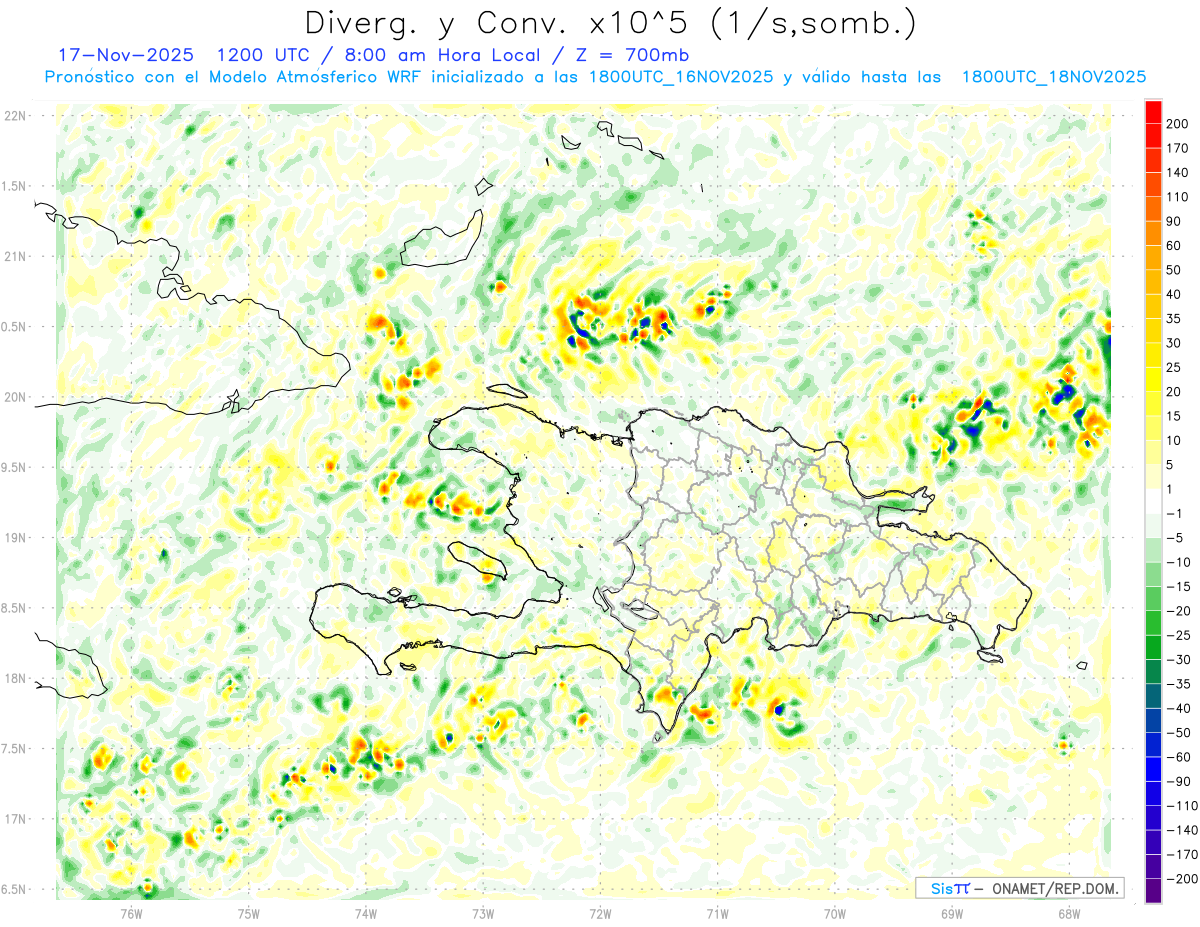Click the "73W" longitude label
The image size is (1200, 927).
pos(483,913)
